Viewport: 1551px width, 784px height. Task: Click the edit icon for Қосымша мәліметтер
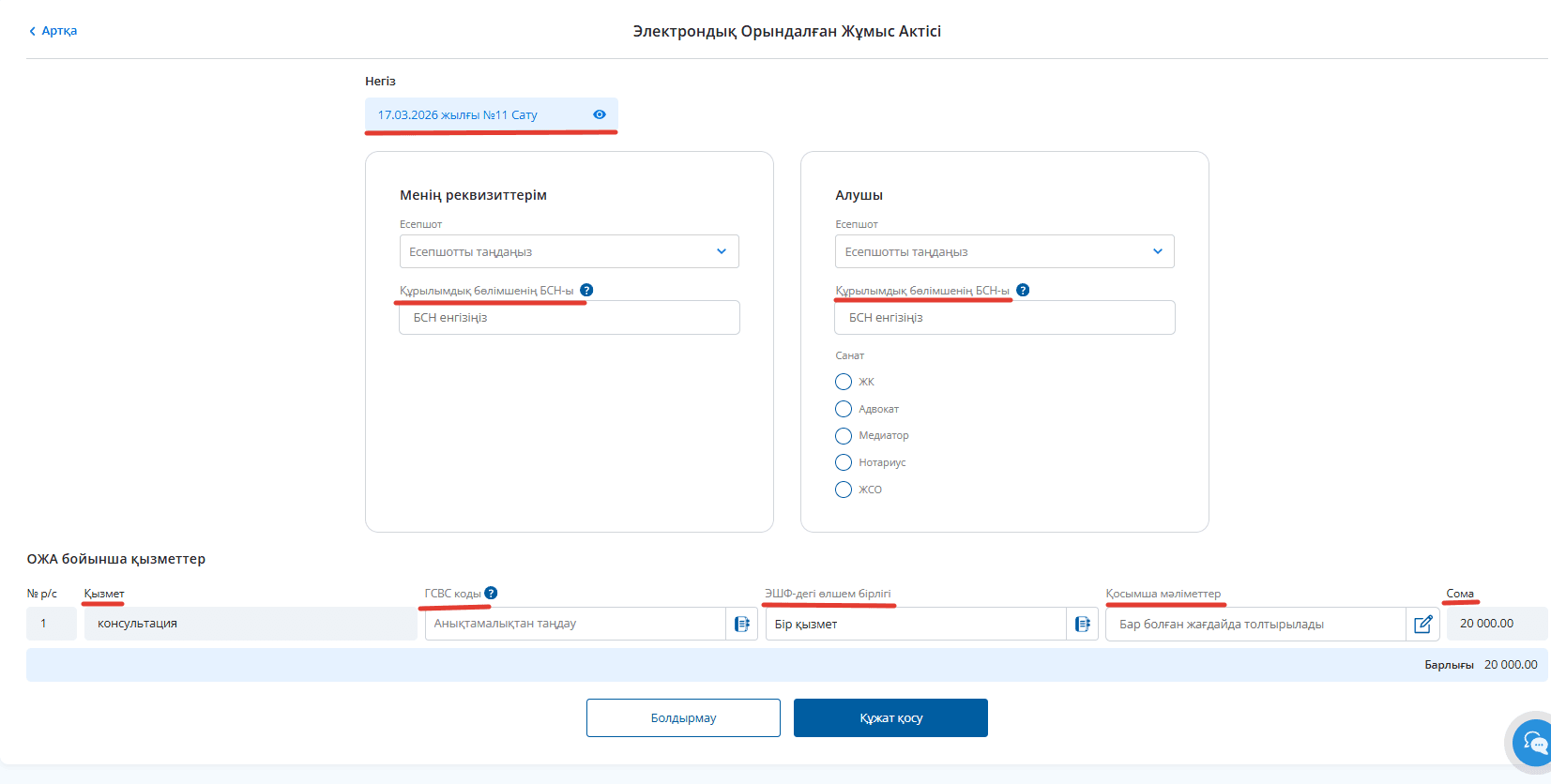point(1422,625)
